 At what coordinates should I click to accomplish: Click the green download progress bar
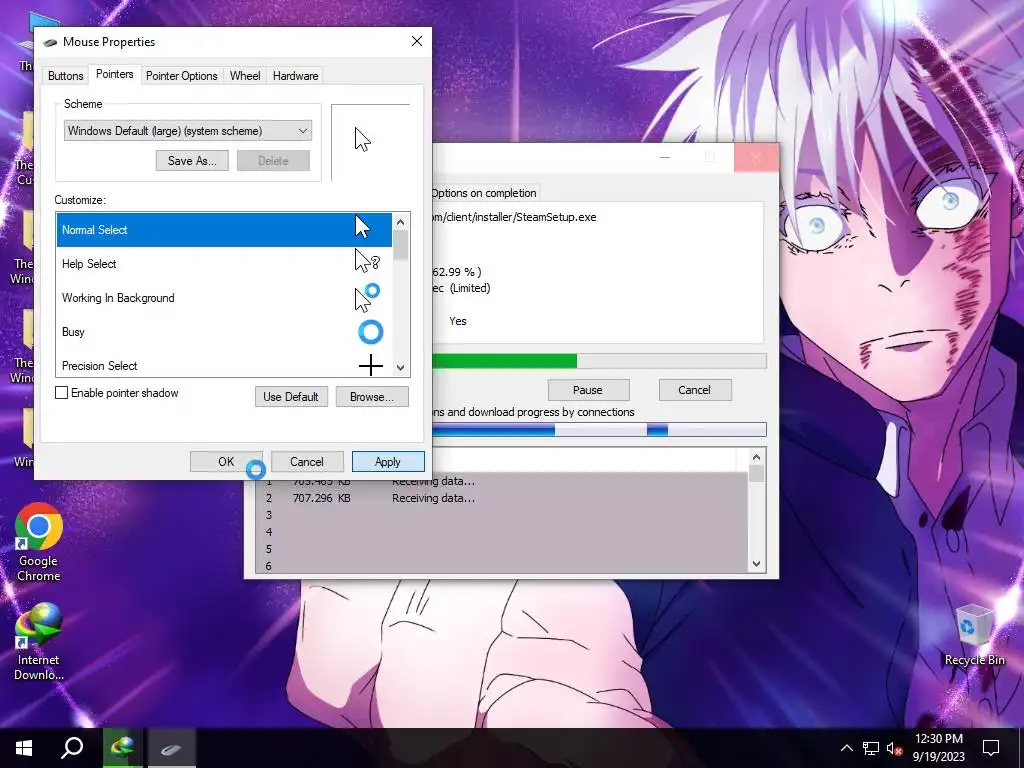point(599,361)
